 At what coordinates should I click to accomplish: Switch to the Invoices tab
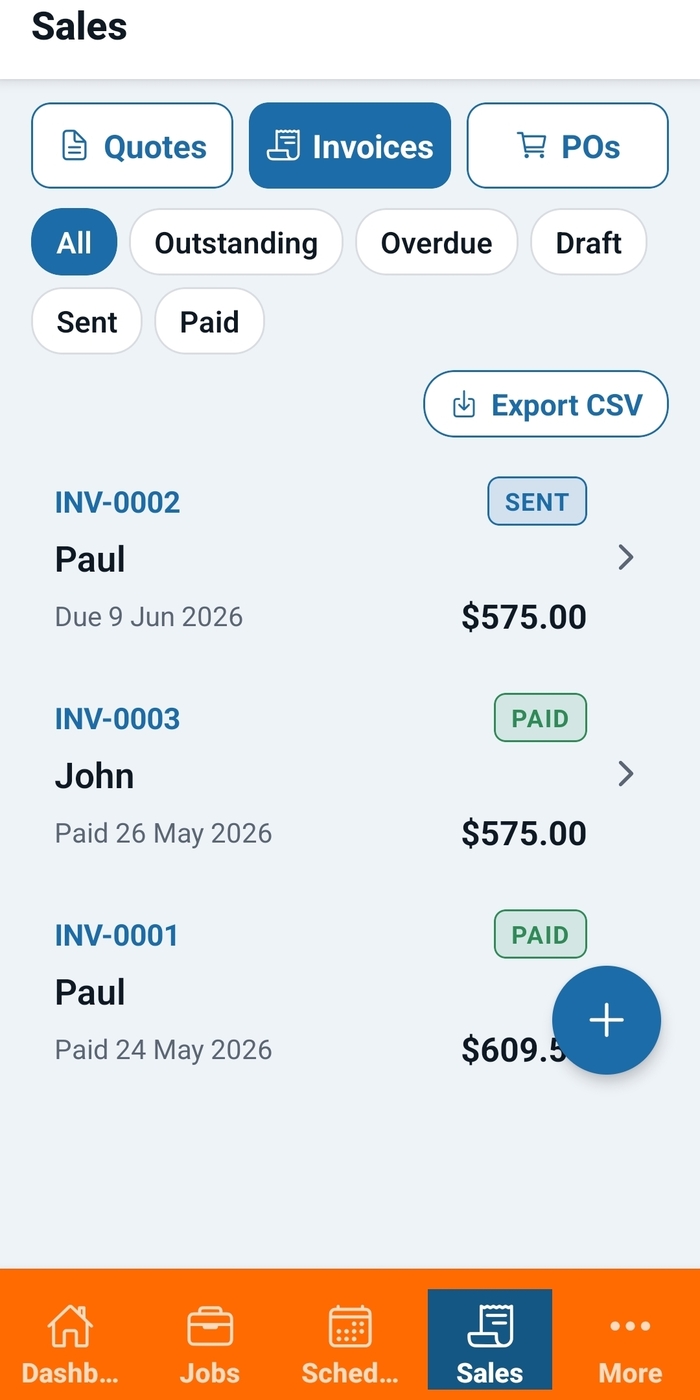tap(350, 146)
